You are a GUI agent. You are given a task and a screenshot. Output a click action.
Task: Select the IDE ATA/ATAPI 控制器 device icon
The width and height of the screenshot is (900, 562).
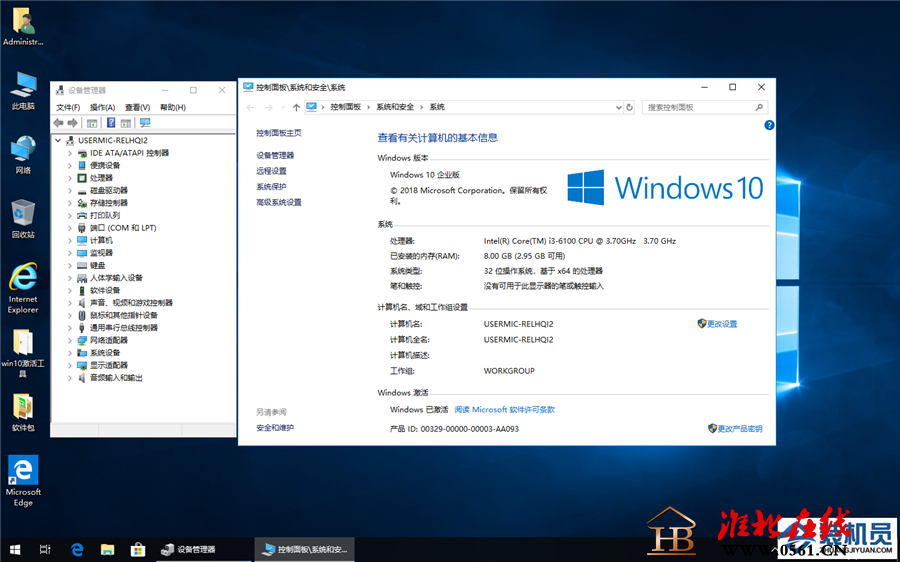point(82,153)
